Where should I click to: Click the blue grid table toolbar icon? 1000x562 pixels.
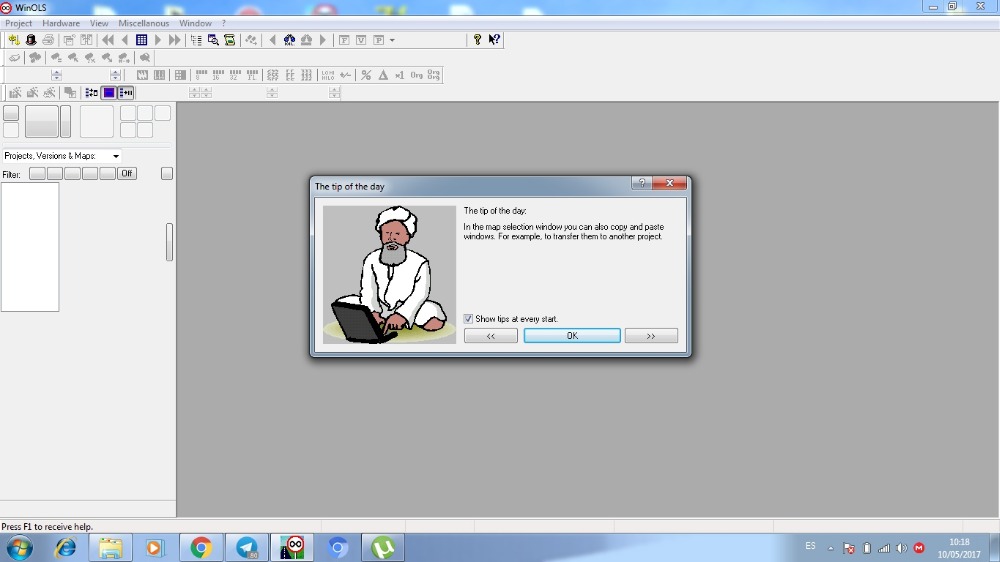click(x=141, y=40)
